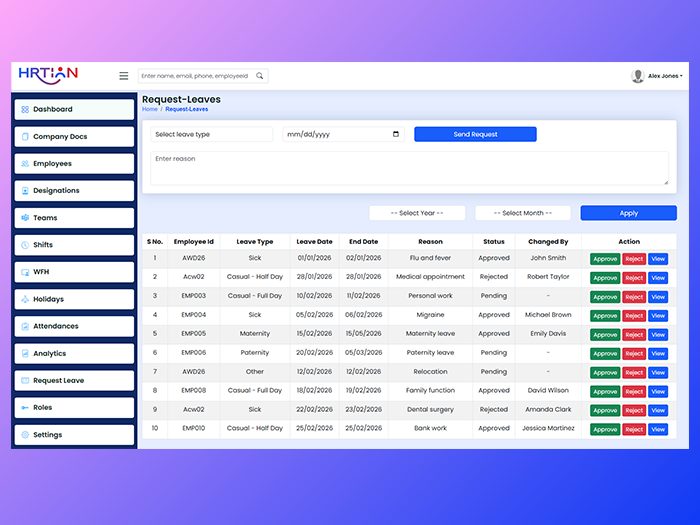This screenshot has height=525, width=700.
Task: Open the Roles menu item
Action: pos(74,408)
